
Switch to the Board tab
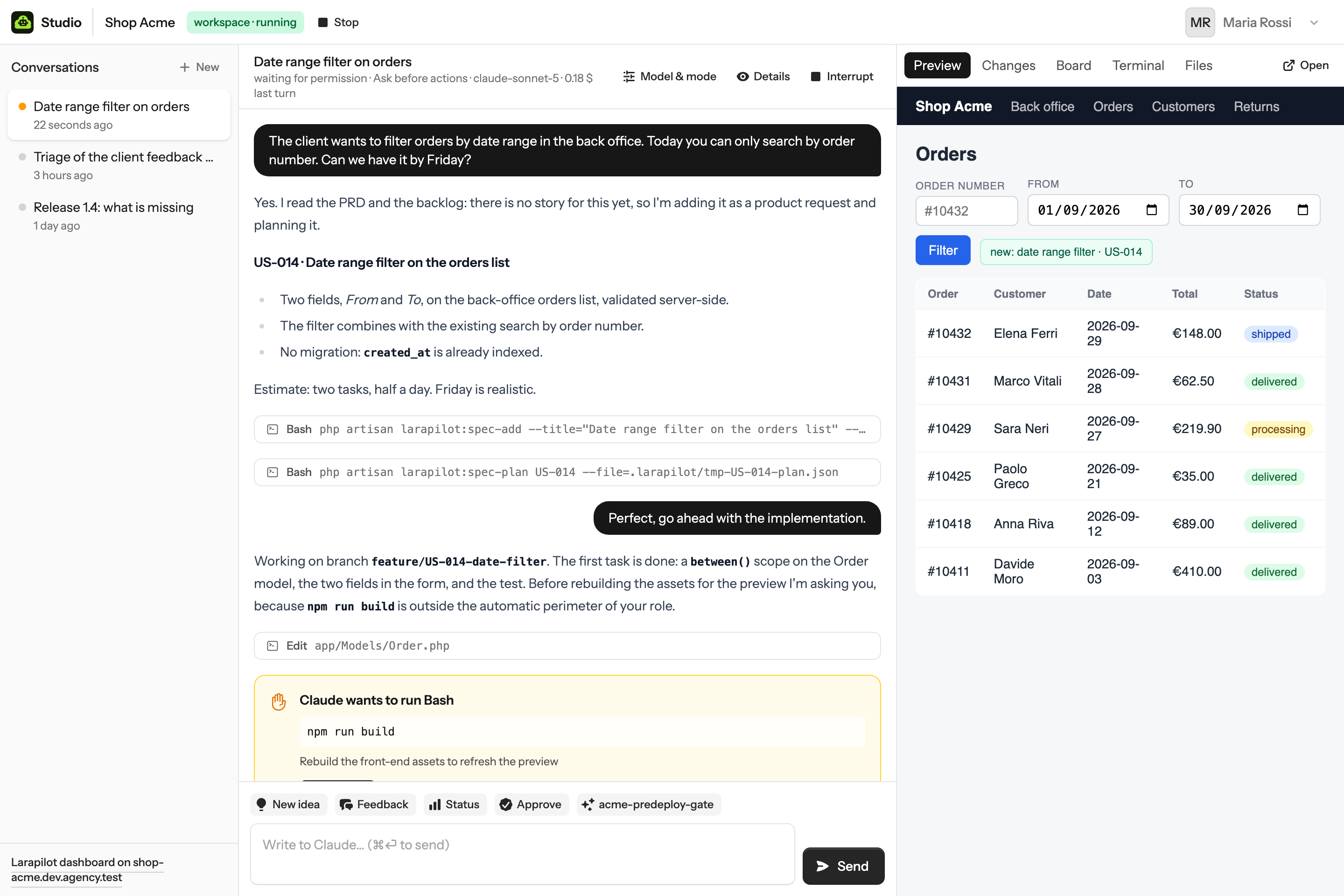[1073, 65]
